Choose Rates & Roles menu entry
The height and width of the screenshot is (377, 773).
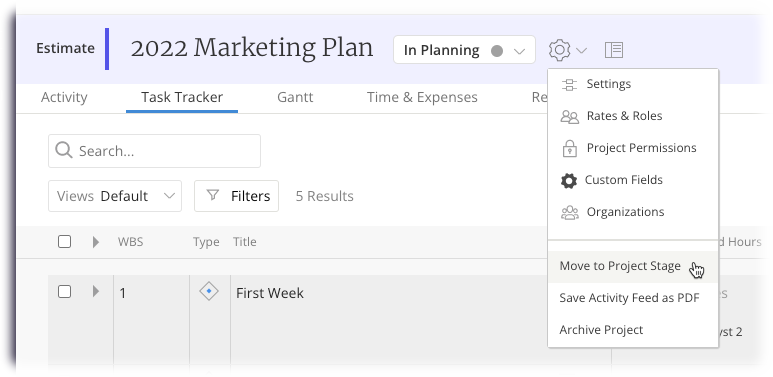click(x=633, y=116)
